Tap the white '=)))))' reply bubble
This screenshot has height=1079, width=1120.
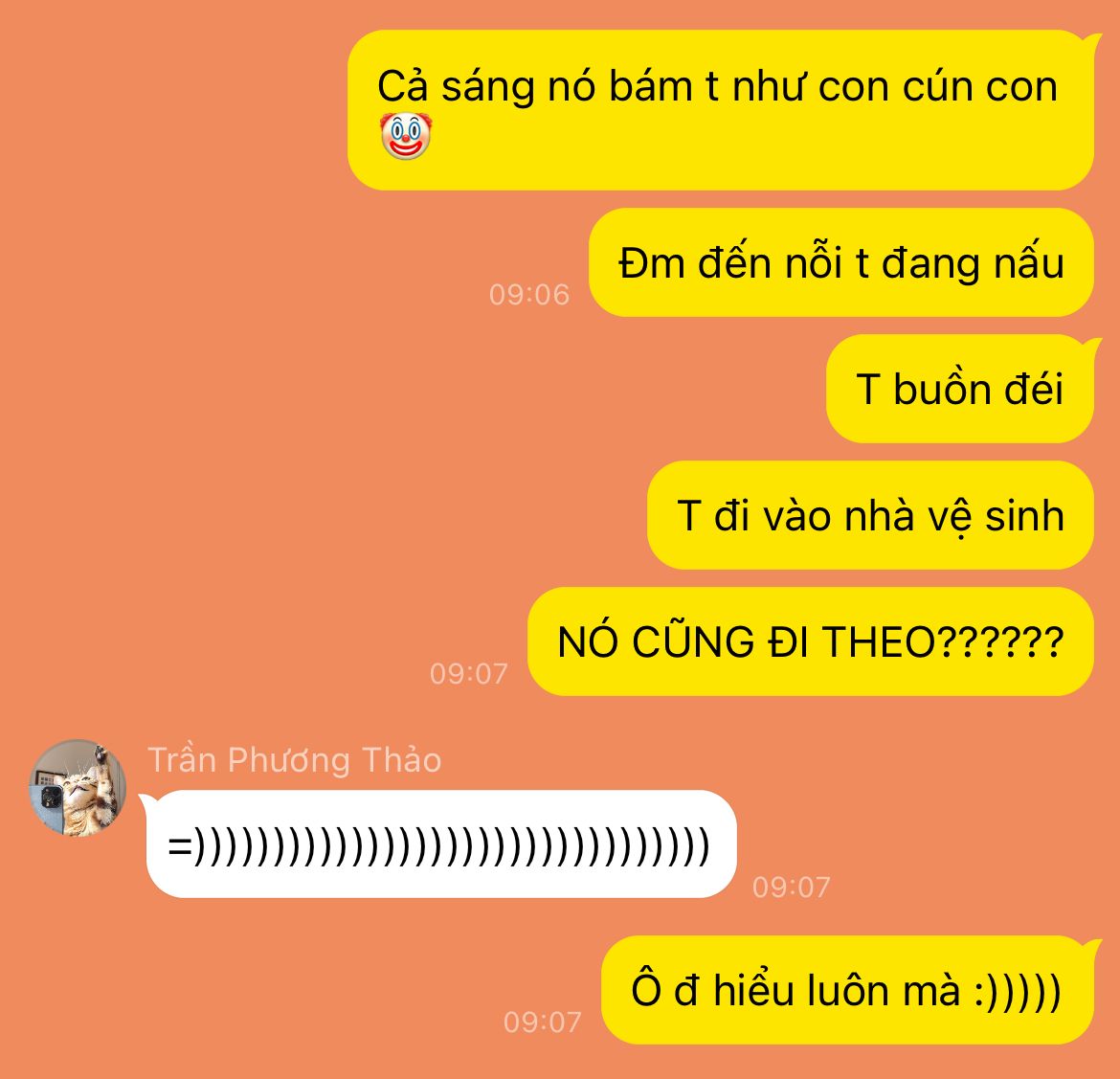point(440,843)
